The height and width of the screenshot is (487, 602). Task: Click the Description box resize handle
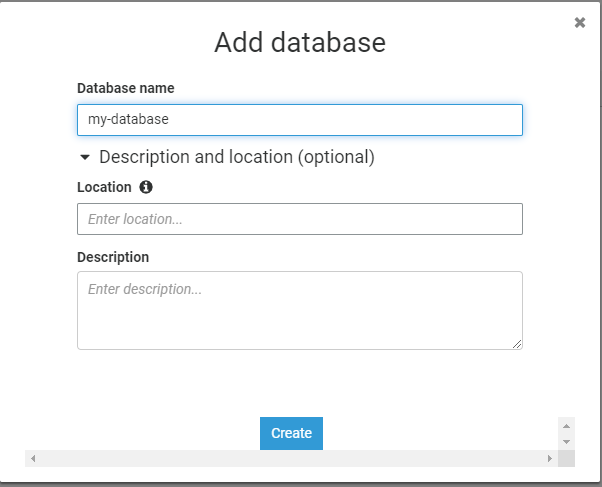pyautogui.click(x=517, y=344)
